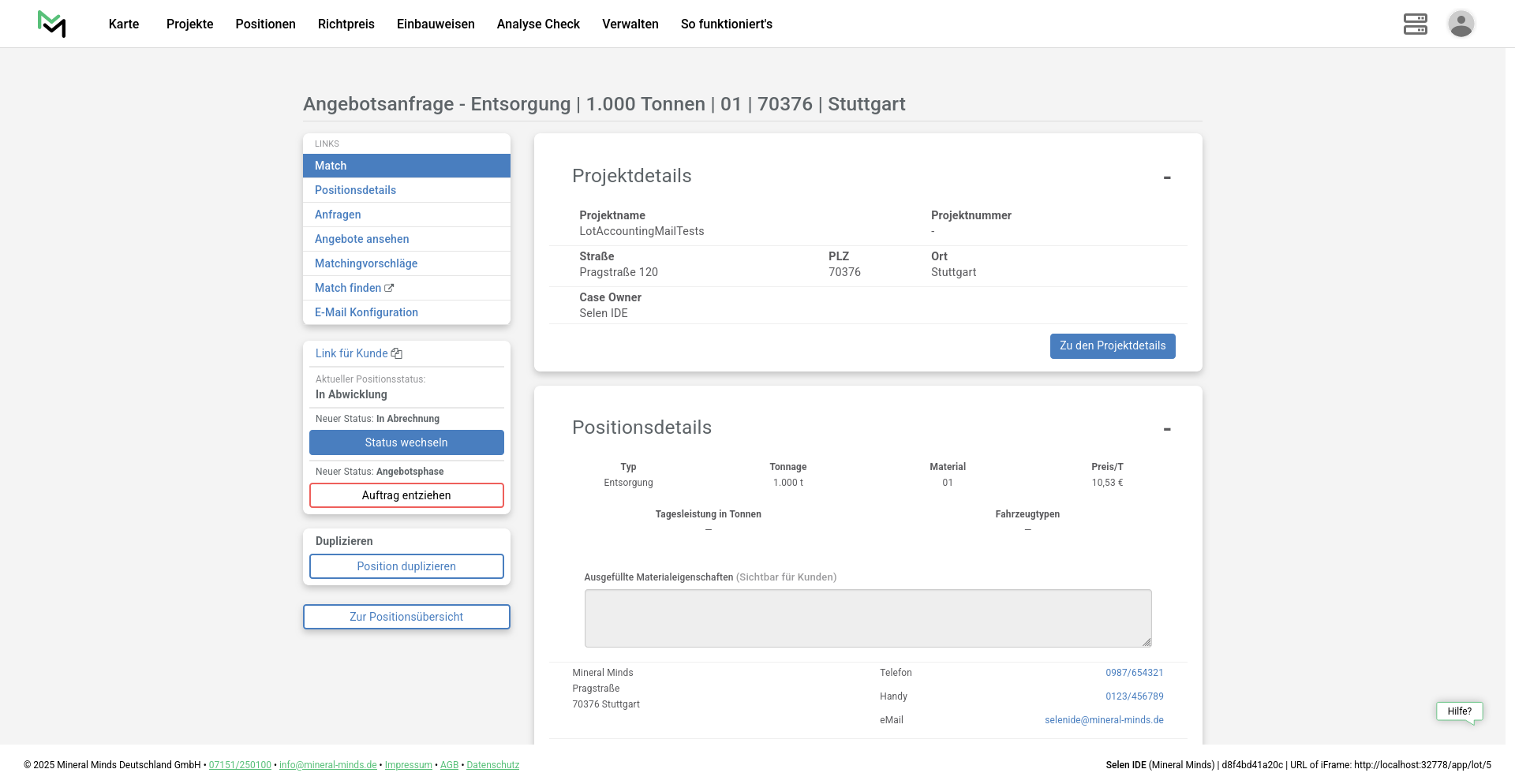1515x784 pixels.
Task: Collapse the Positionsdetails section
Action: click(1166, 429)
